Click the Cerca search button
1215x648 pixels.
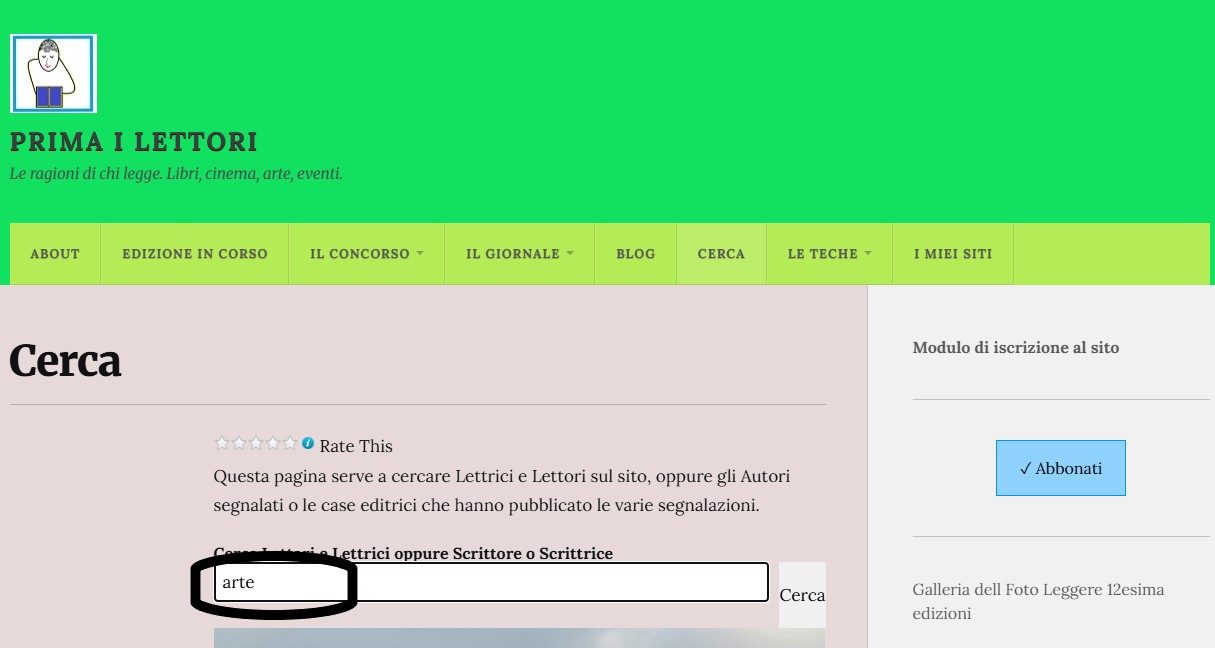pos(802,595)
